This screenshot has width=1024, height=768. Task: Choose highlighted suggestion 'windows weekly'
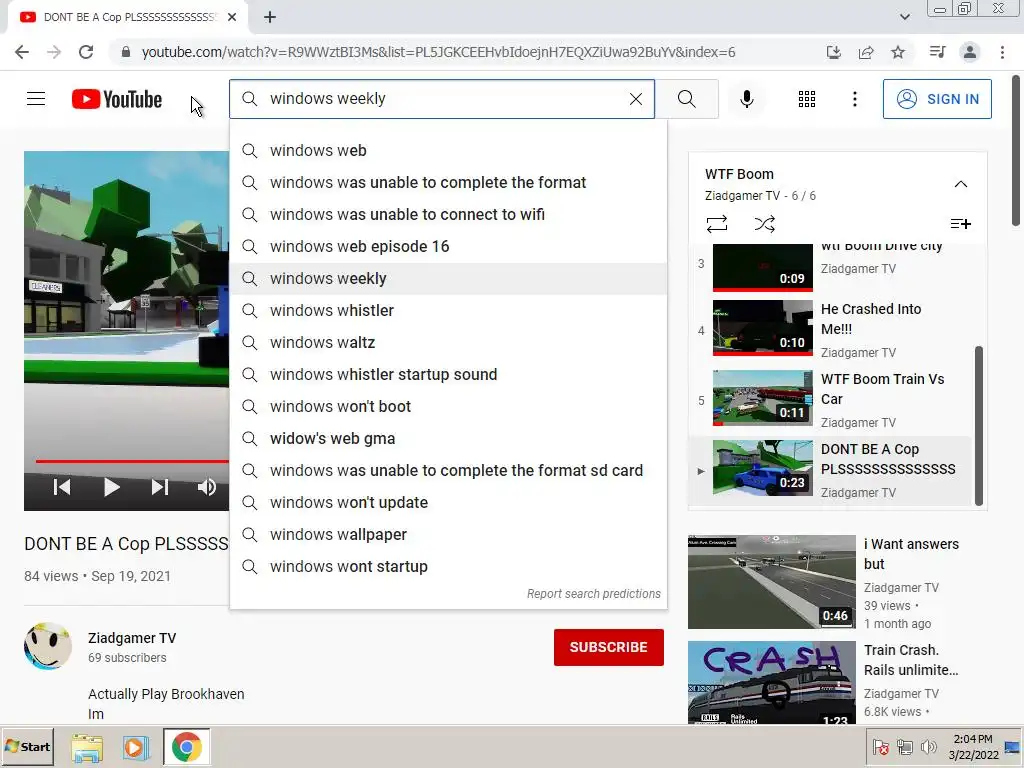pos(449,278)
